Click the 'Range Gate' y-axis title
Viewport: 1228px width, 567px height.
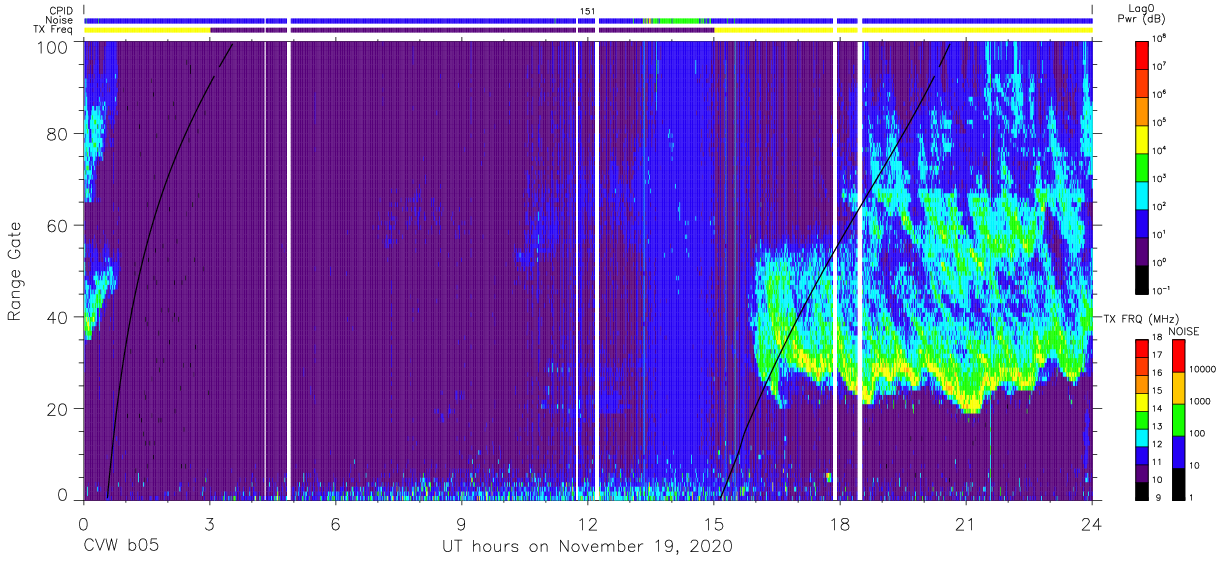[15, 272]
